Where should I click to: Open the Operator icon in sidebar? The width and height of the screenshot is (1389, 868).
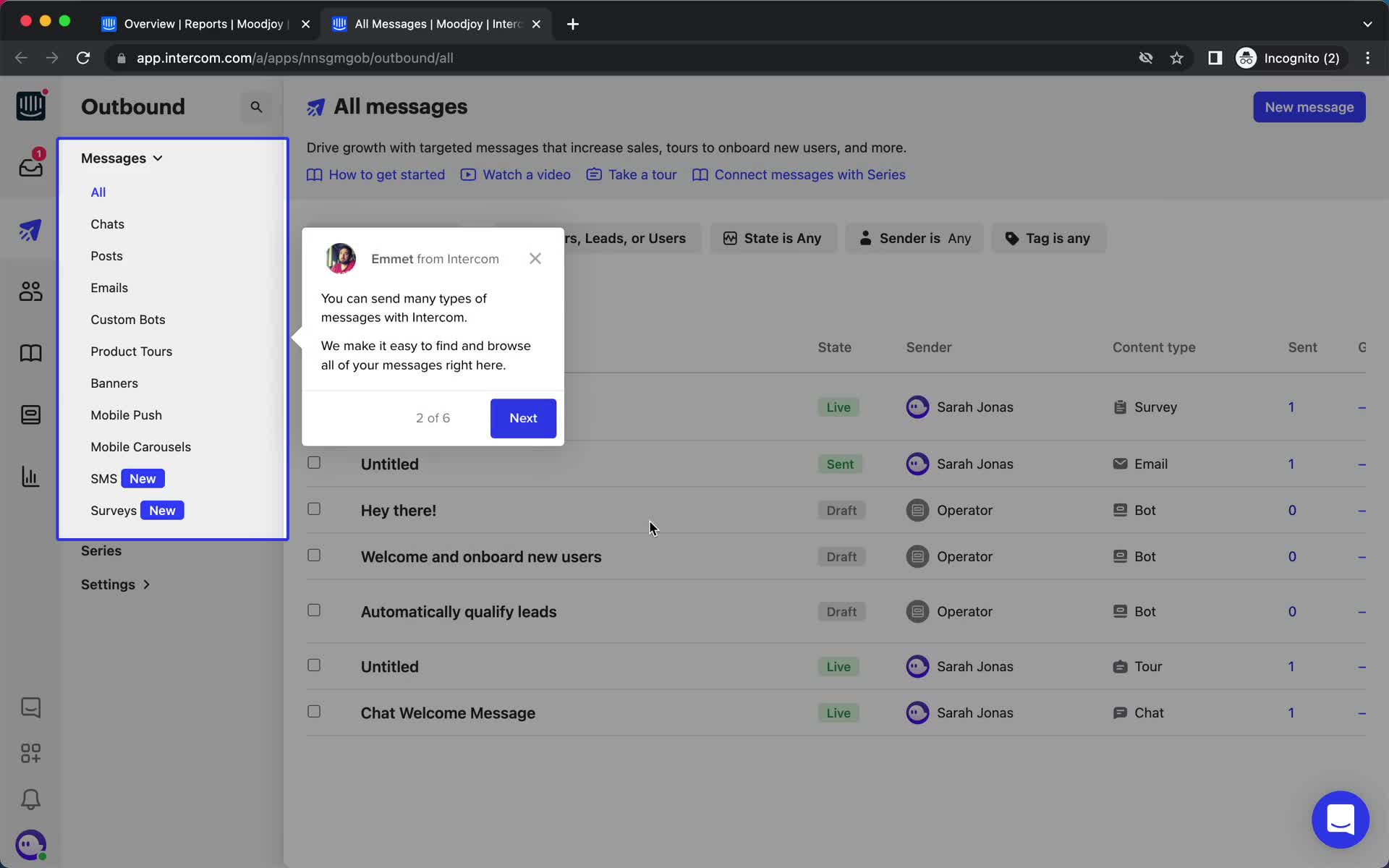(x=30, y=414)
